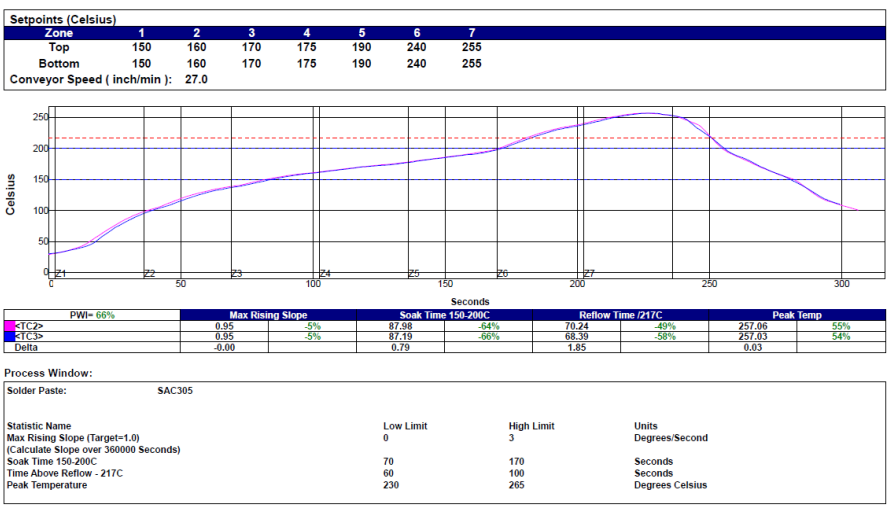Select the TC3 soak time value 87.19
Screen dimensions: 889x507
tap(400, 336)
